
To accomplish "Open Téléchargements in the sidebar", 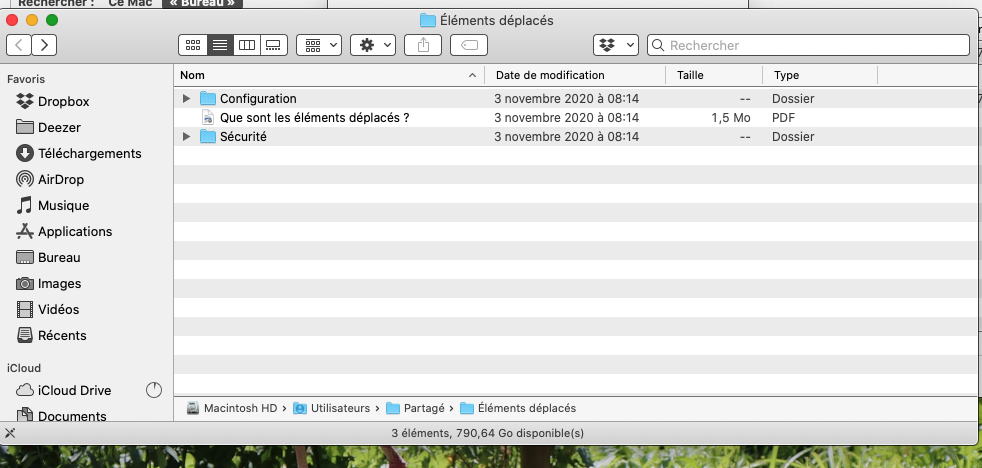I will click(78, 153).
